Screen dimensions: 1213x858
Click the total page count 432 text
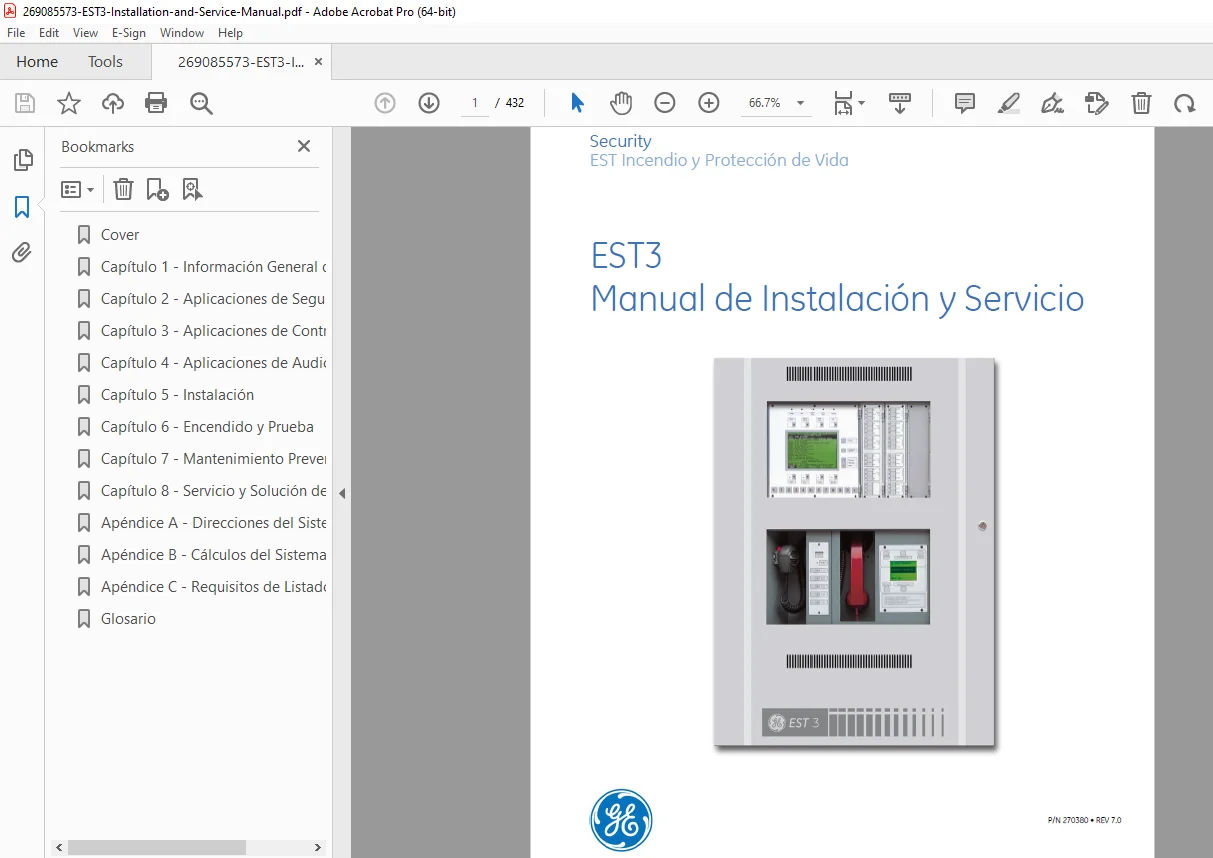pyautogui.click(x=515, y=103)
